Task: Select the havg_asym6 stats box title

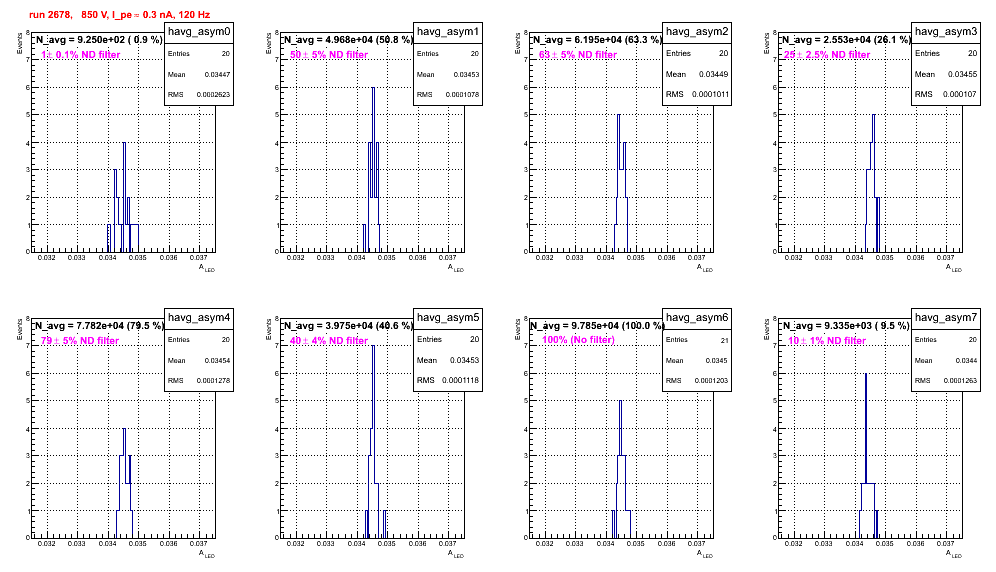Action: tap(697, 317)
